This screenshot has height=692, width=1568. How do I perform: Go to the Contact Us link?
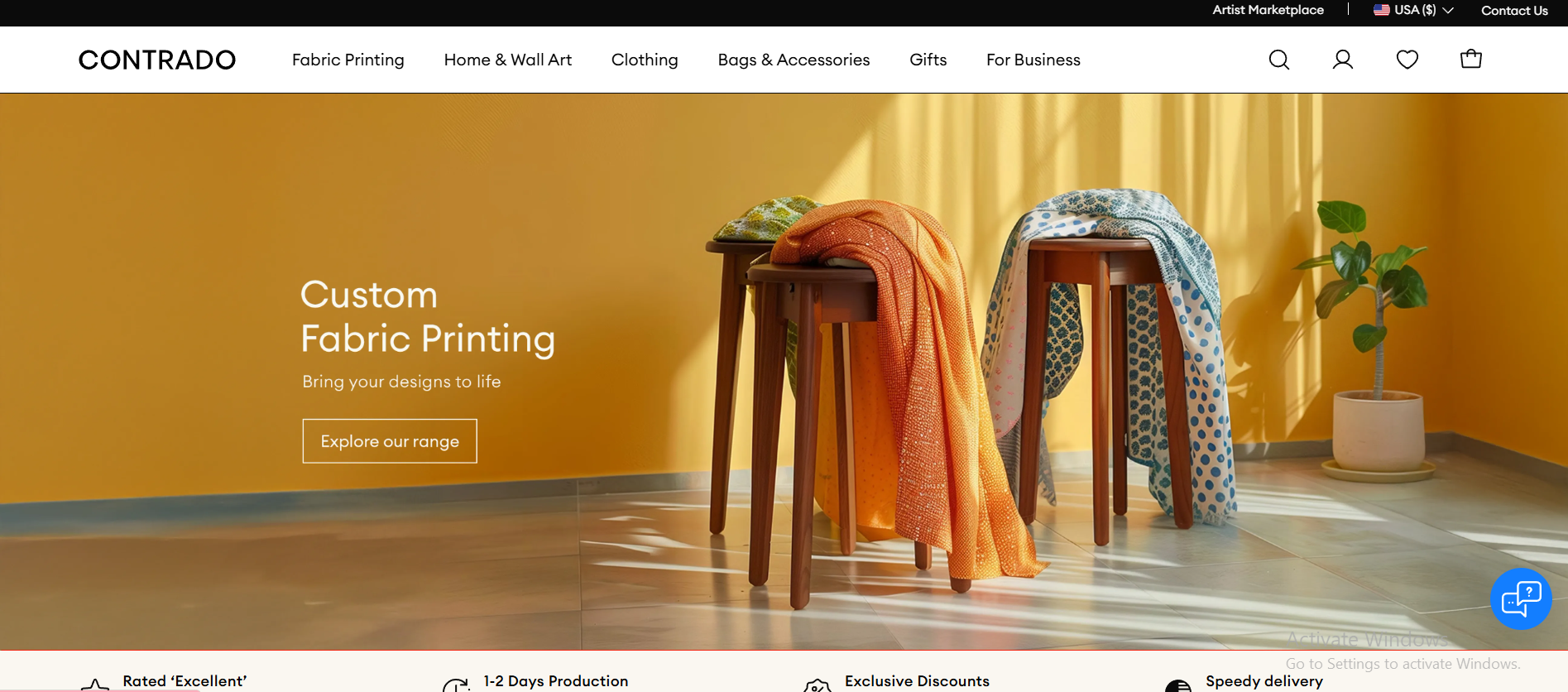pos(1514,10)
